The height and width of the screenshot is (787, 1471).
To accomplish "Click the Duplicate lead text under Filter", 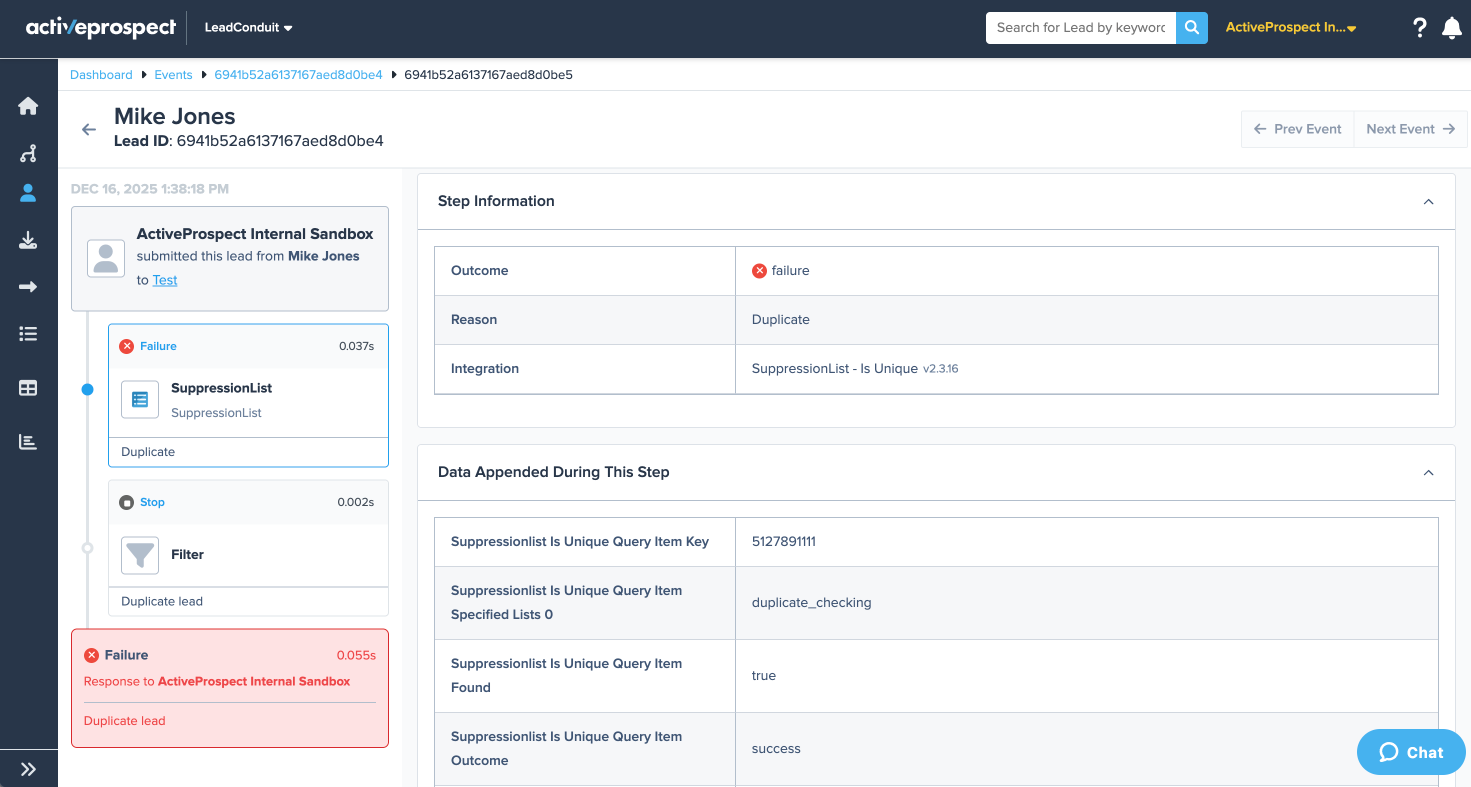I will pyautogui.click(x=162, y=602).
